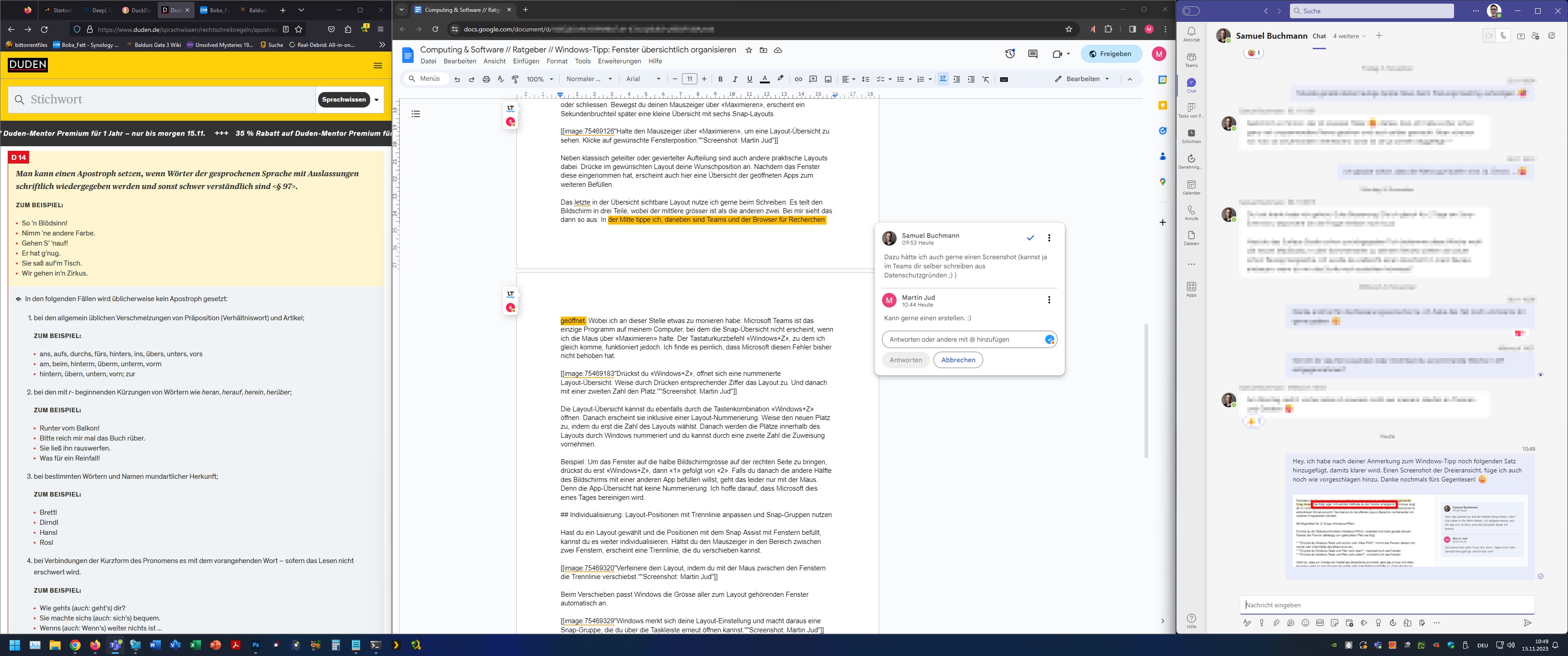
Task: Open the Einfügen menu in Google Docs
Action: tap(526, 61)
